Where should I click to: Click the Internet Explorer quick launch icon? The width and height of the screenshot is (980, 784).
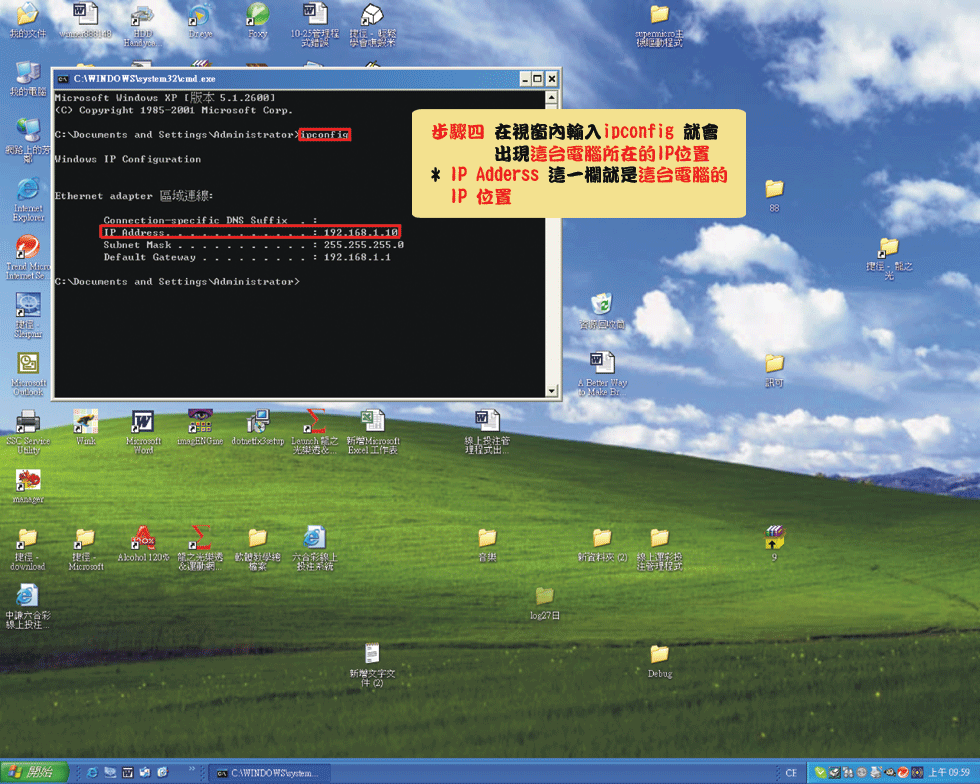[x=92, y=773]
